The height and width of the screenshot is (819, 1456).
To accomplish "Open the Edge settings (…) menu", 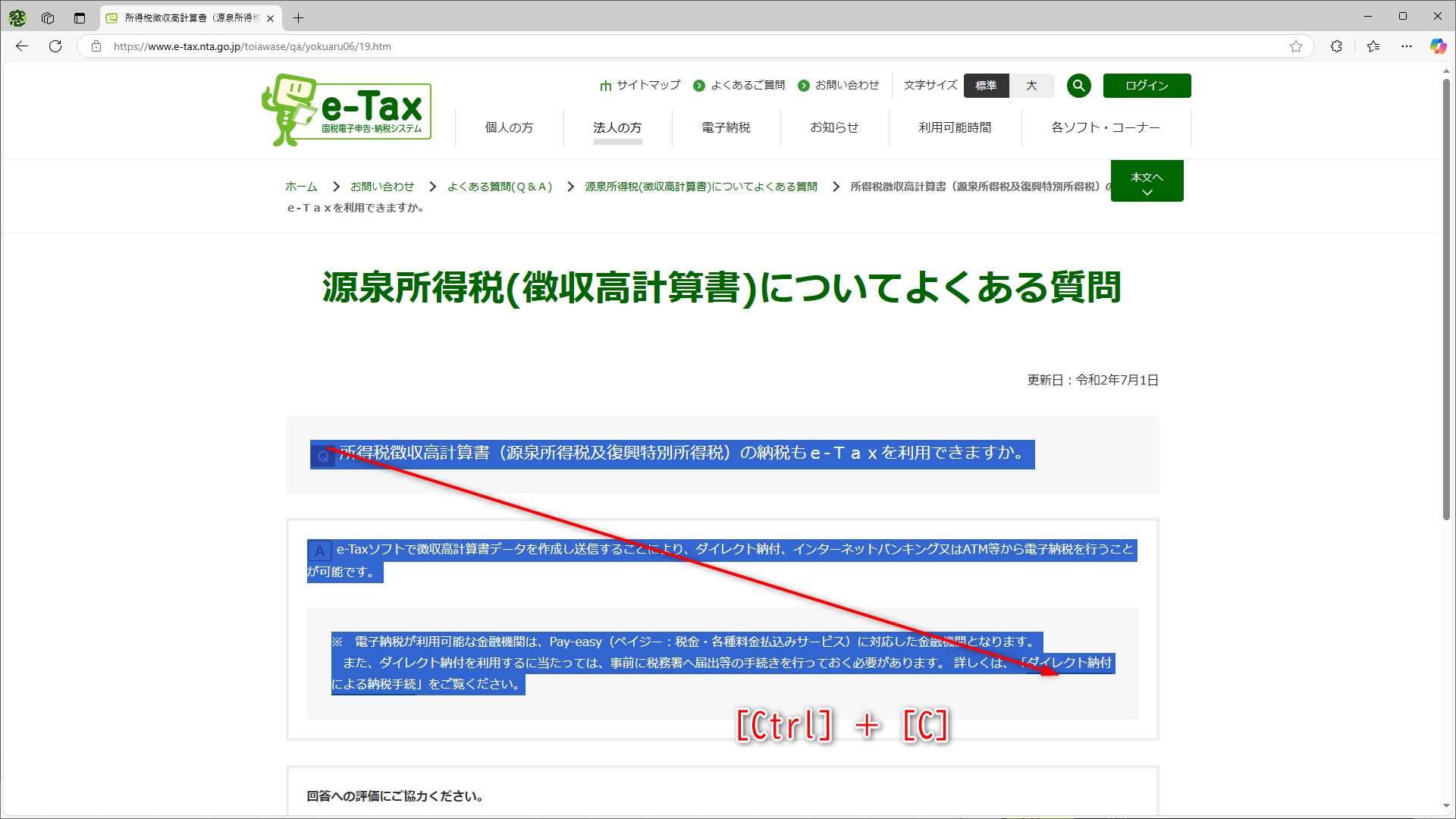I will click(x=1407, y=46).
